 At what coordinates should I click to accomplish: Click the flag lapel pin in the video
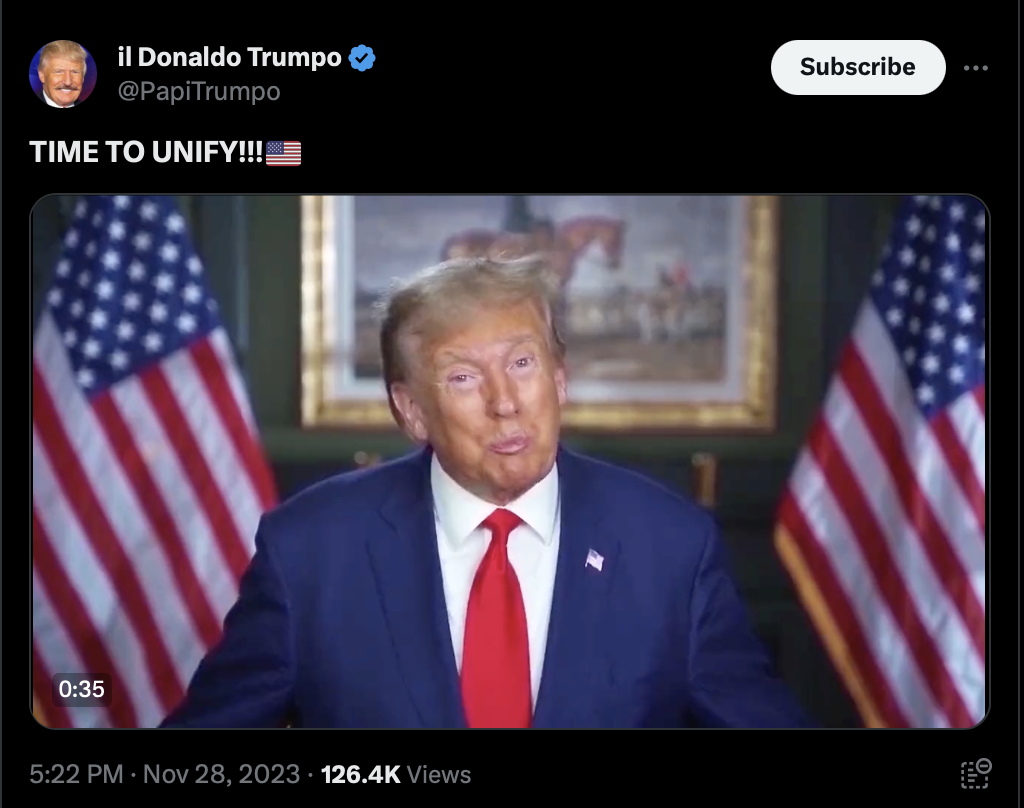(594, 560)
